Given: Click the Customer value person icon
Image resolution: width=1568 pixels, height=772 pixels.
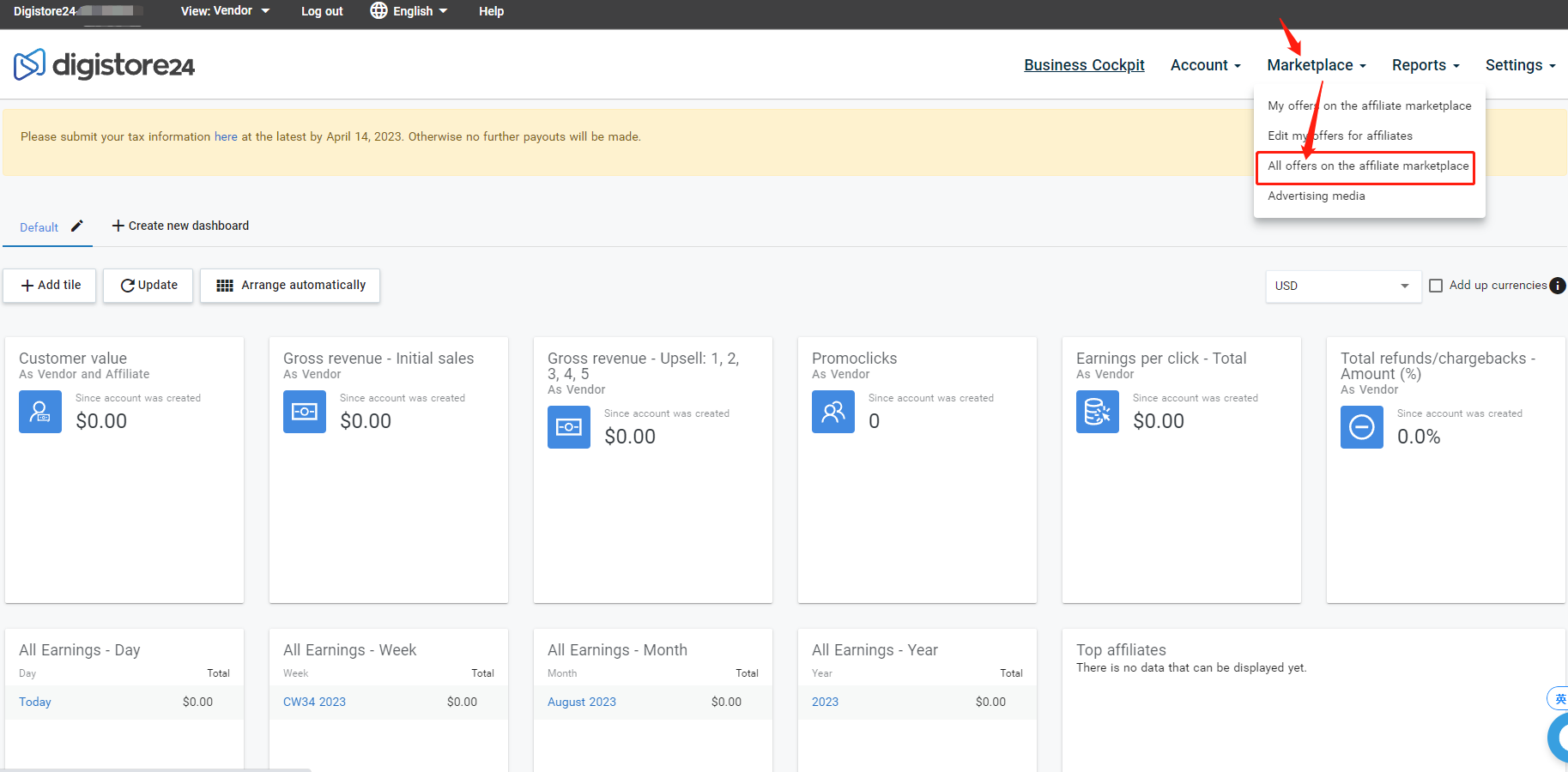Looking at the screenshot, I should (x=40, y=412).
